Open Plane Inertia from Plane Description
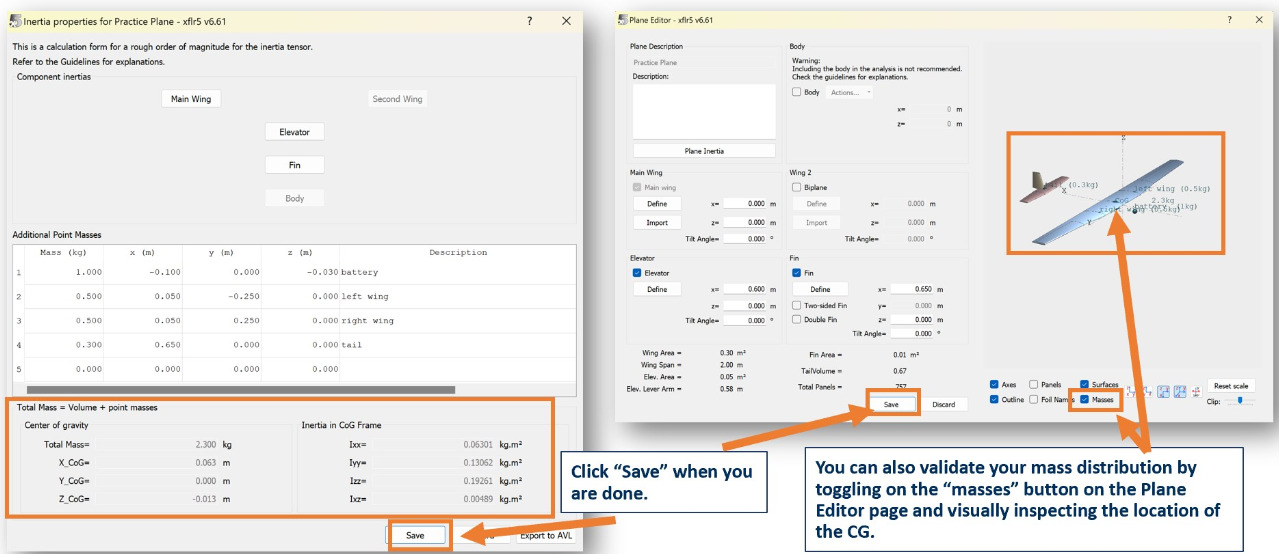 click(x=704, y=151)
